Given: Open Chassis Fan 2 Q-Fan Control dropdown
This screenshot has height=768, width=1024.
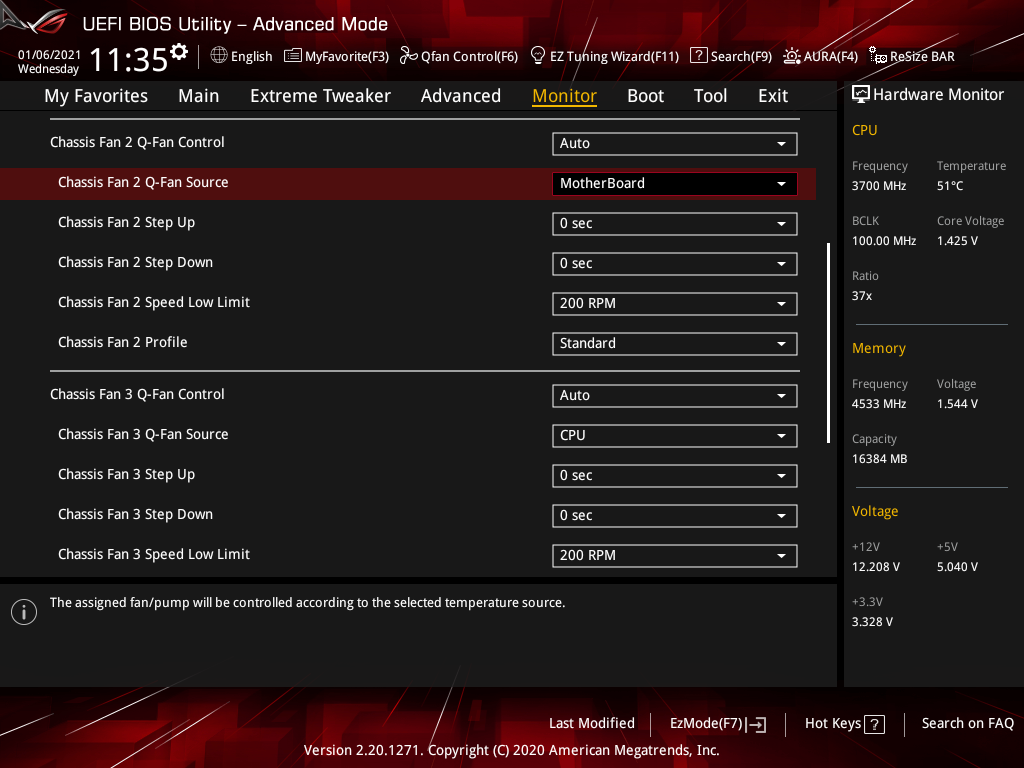Looking at the screenshot, I should coord(675,144).
